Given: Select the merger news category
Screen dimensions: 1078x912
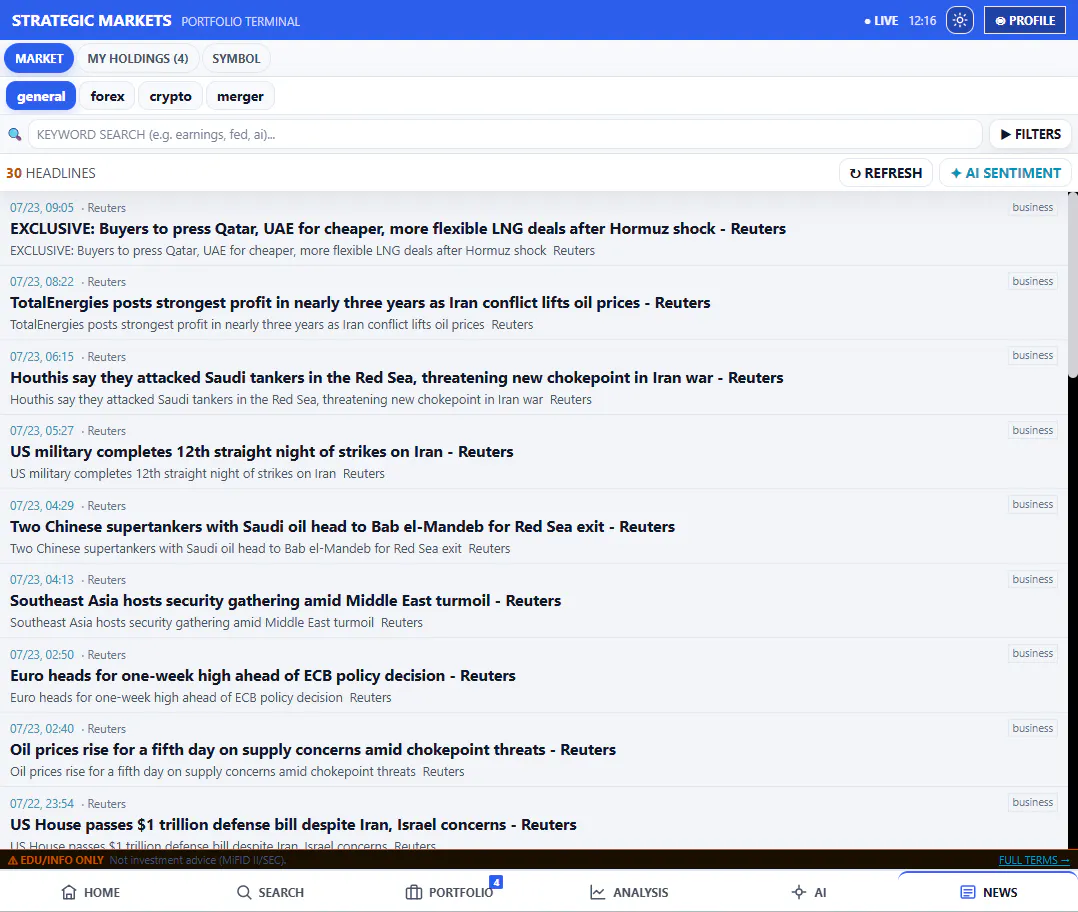Looking at the screenshot, I should coord(240,96).
